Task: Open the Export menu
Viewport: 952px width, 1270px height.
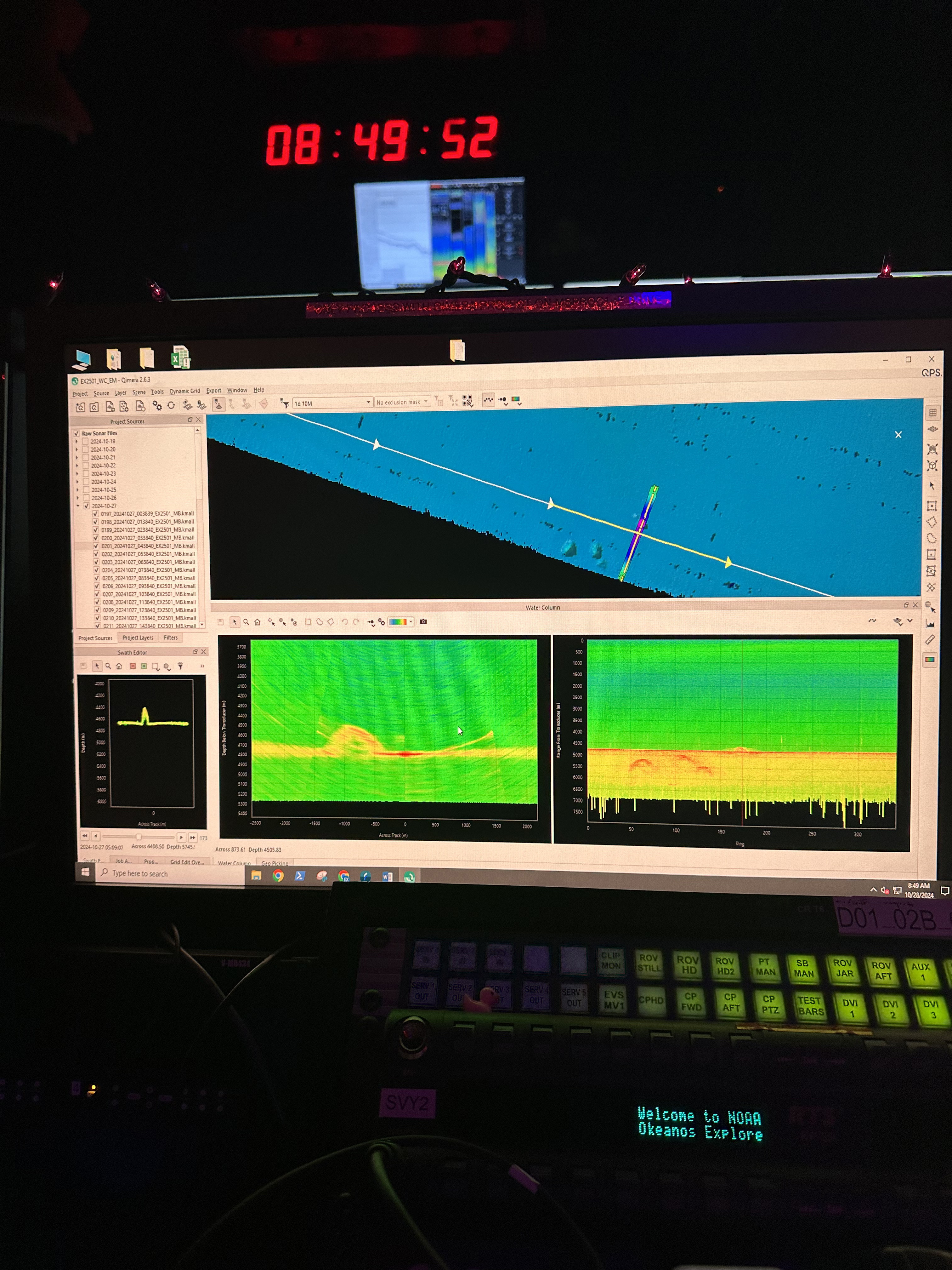Action: 213,390
